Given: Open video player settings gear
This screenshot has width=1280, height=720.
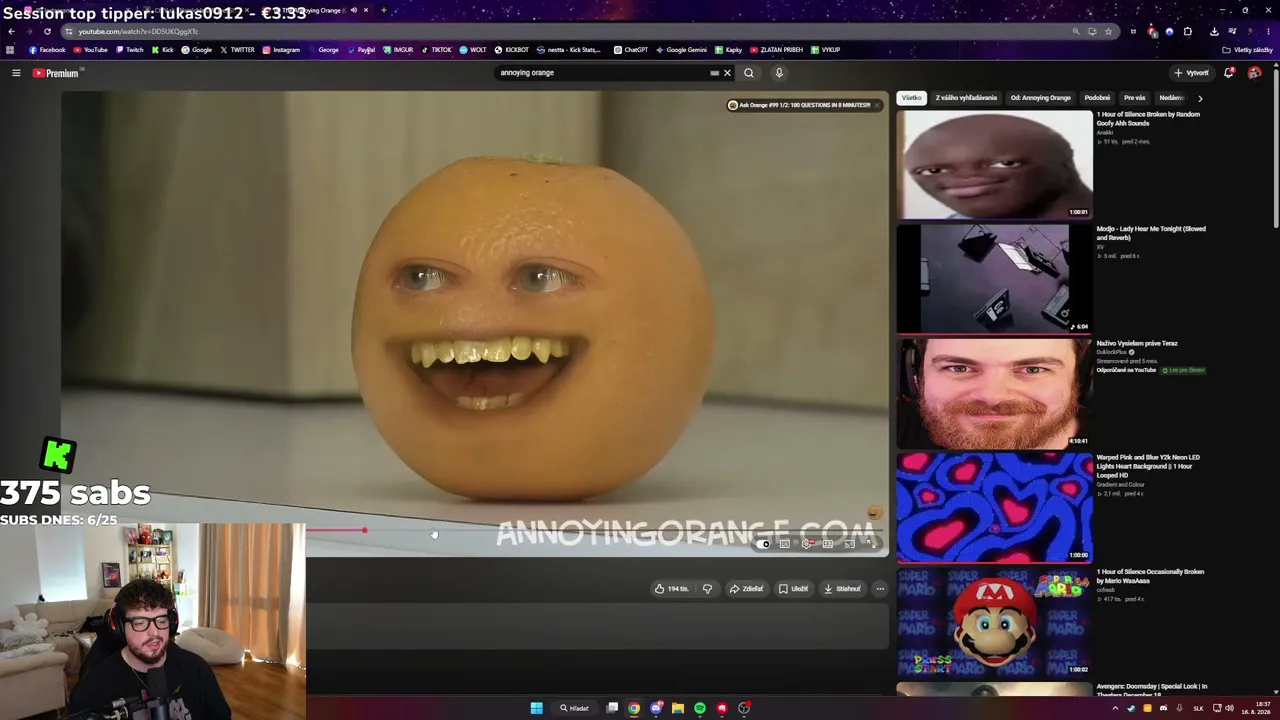Looking at the screenshot, I should (x=807, y=544).
